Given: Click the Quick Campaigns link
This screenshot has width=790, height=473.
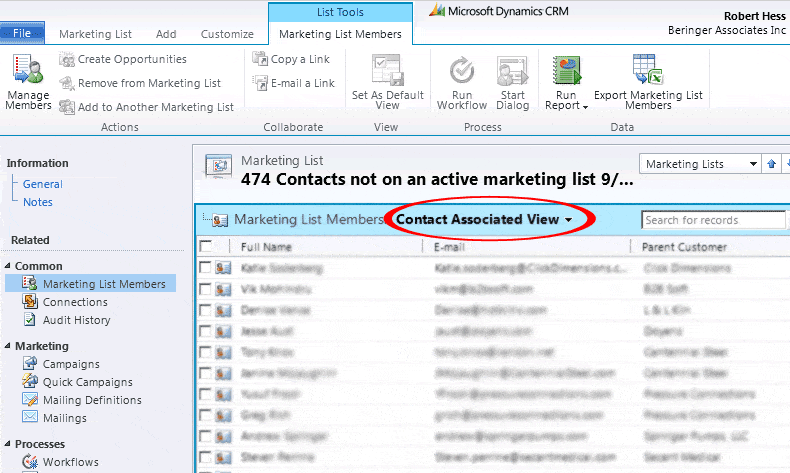Looking at the screenshot, I should (88, 382).
